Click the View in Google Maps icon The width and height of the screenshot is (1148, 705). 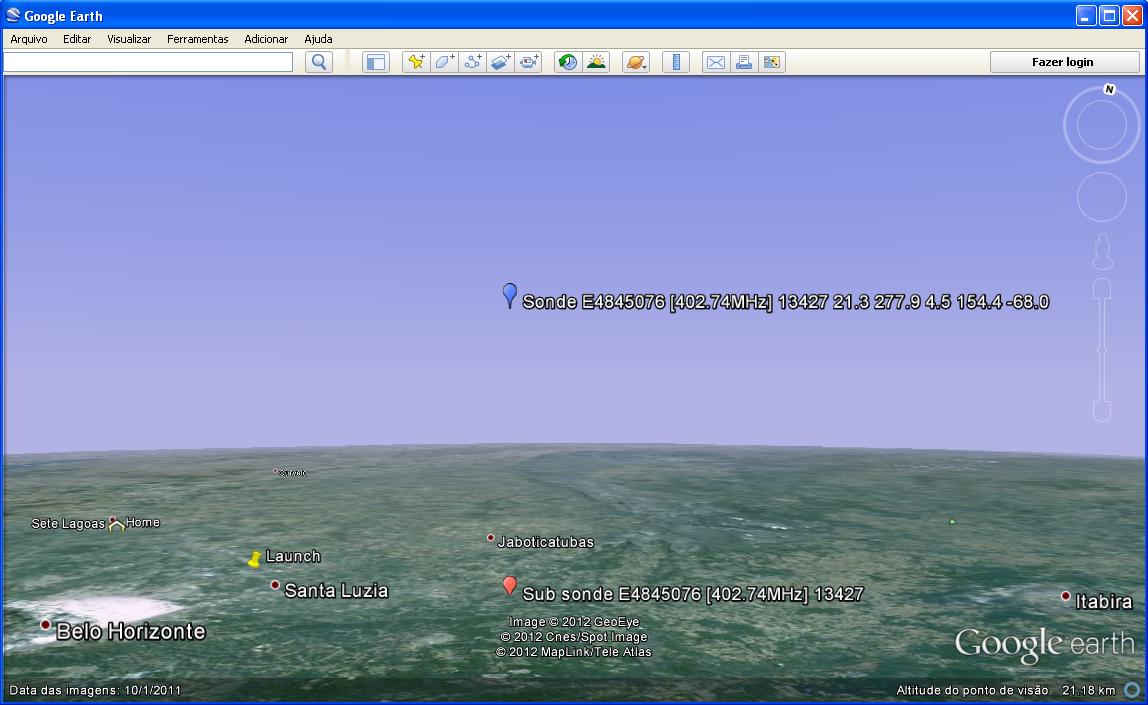(772, 62)
